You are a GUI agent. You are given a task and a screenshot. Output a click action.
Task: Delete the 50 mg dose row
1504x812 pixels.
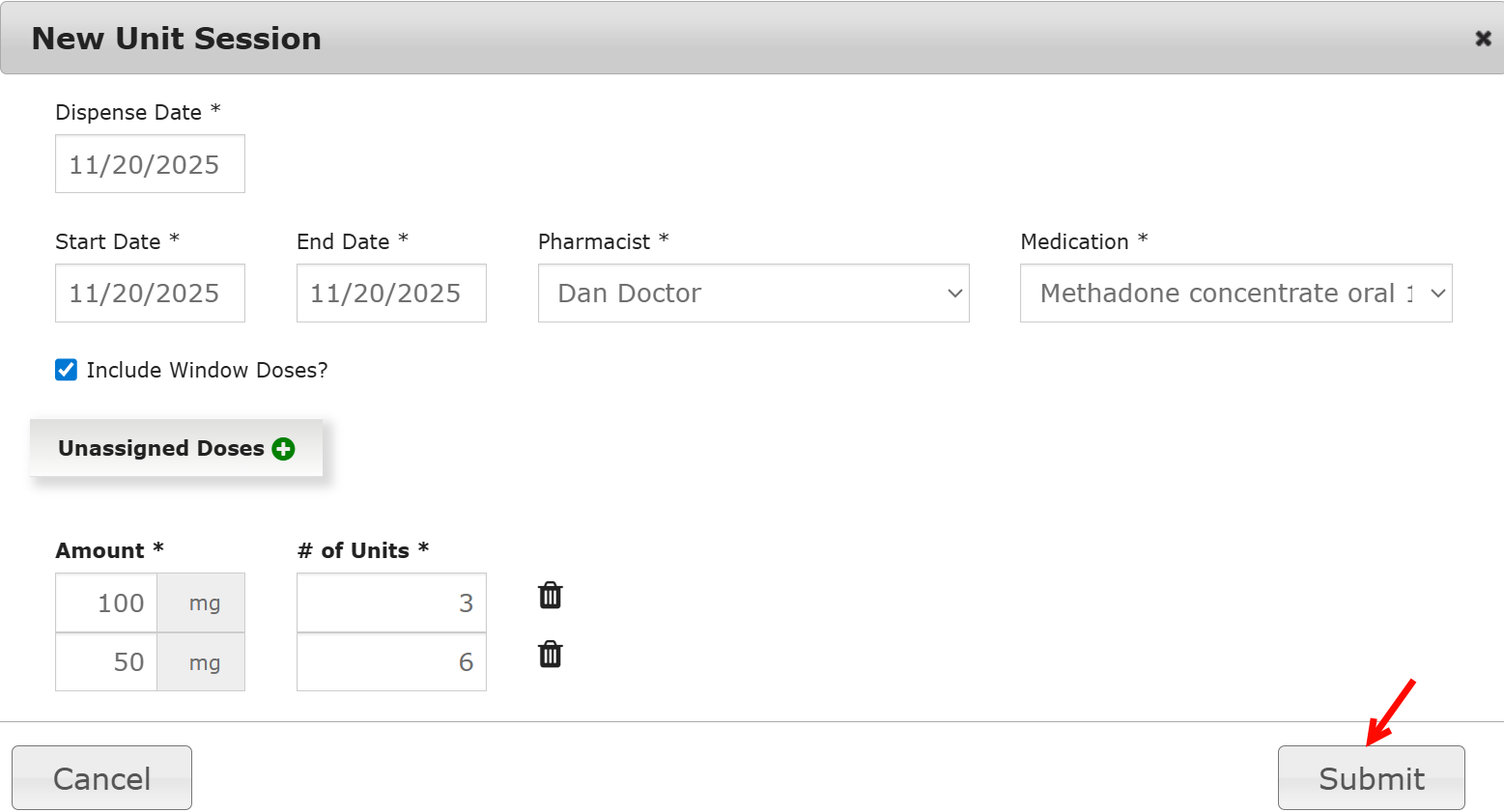550,655
